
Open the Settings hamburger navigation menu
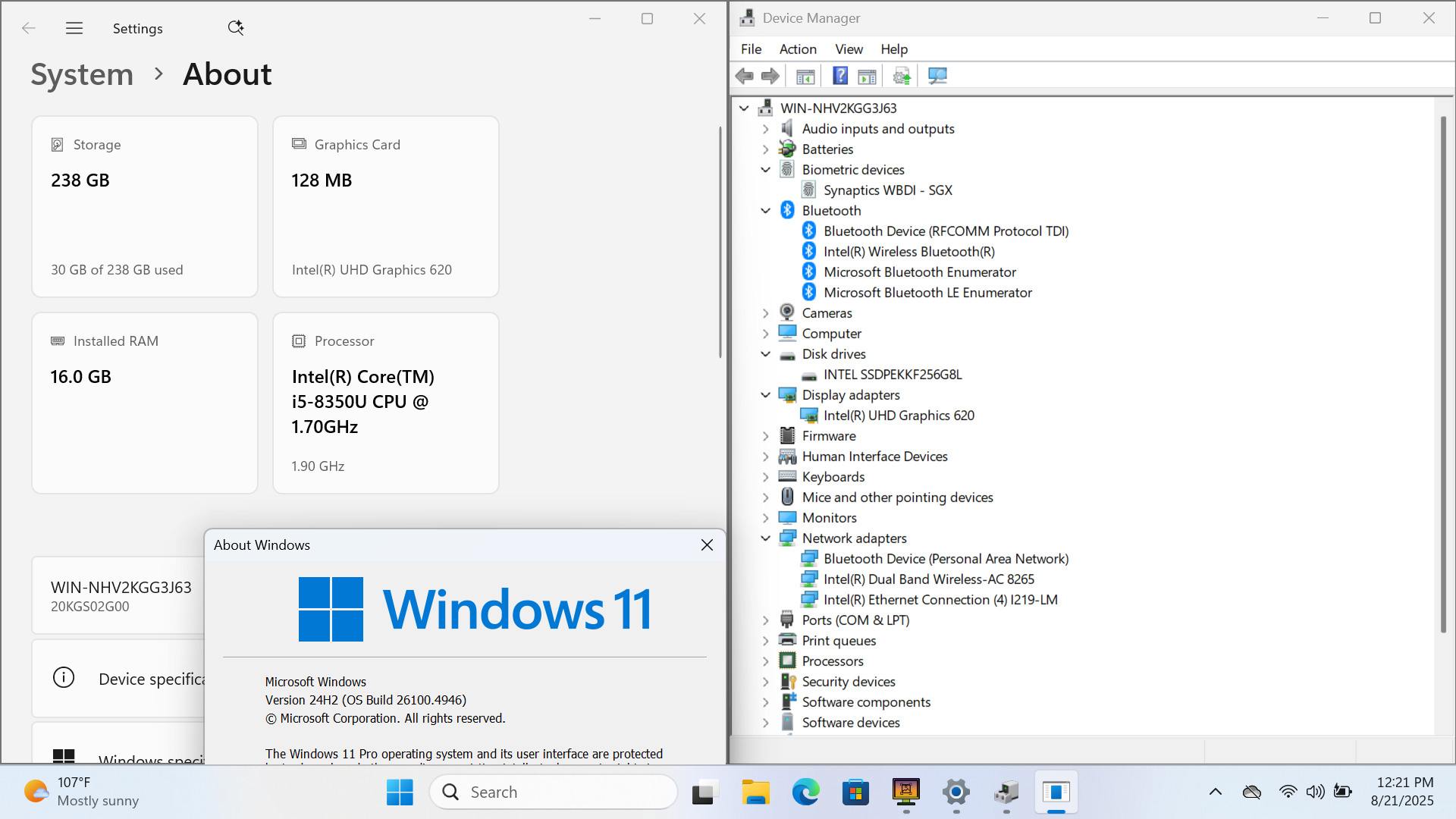[x=74, y=28]
